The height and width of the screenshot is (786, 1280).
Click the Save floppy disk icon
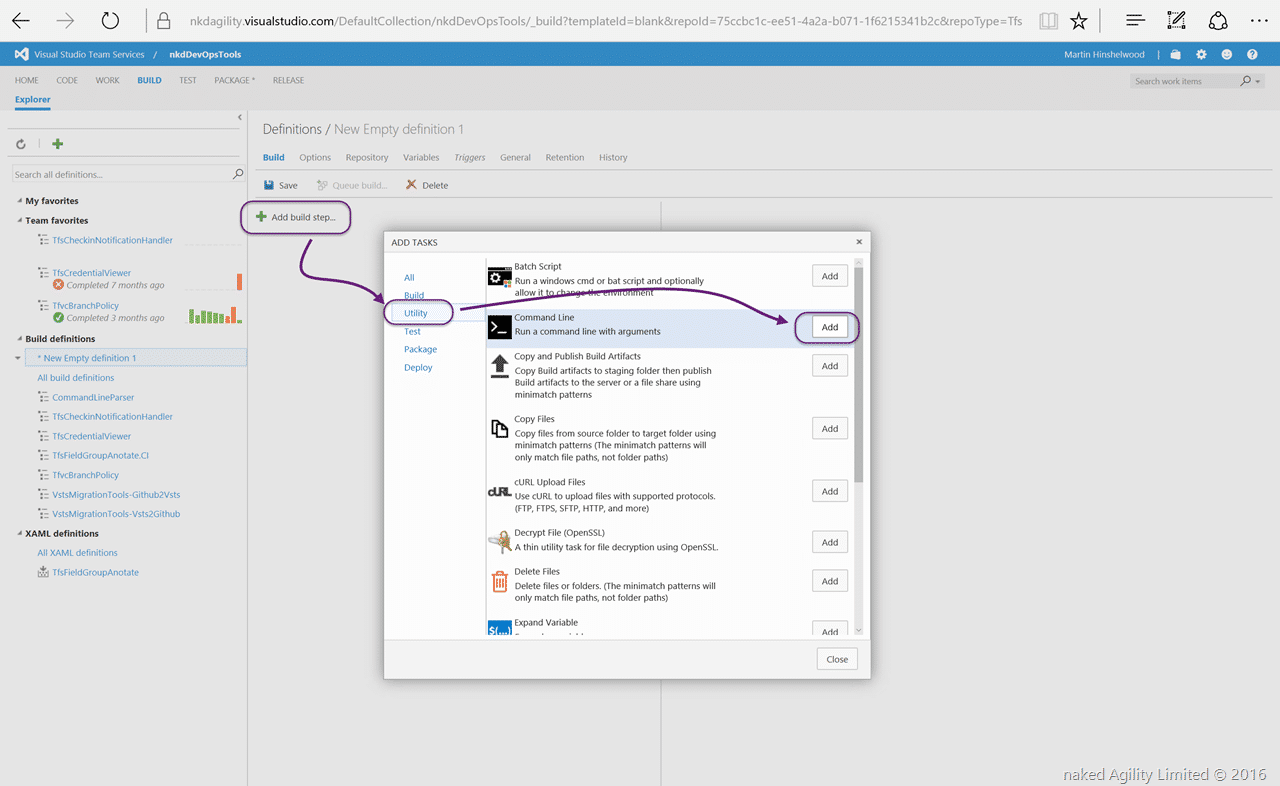pos(269,185)
